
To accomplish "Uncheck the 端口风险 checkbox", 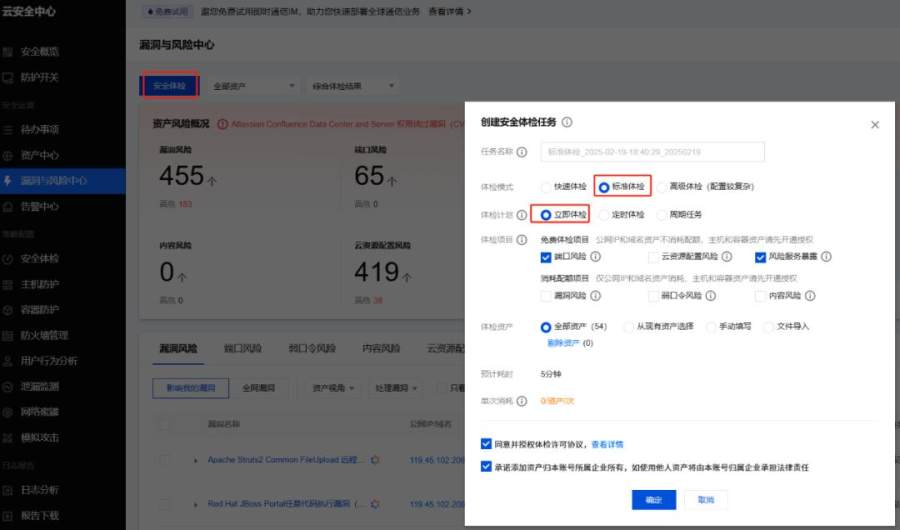I will click(x=546, y=257).
